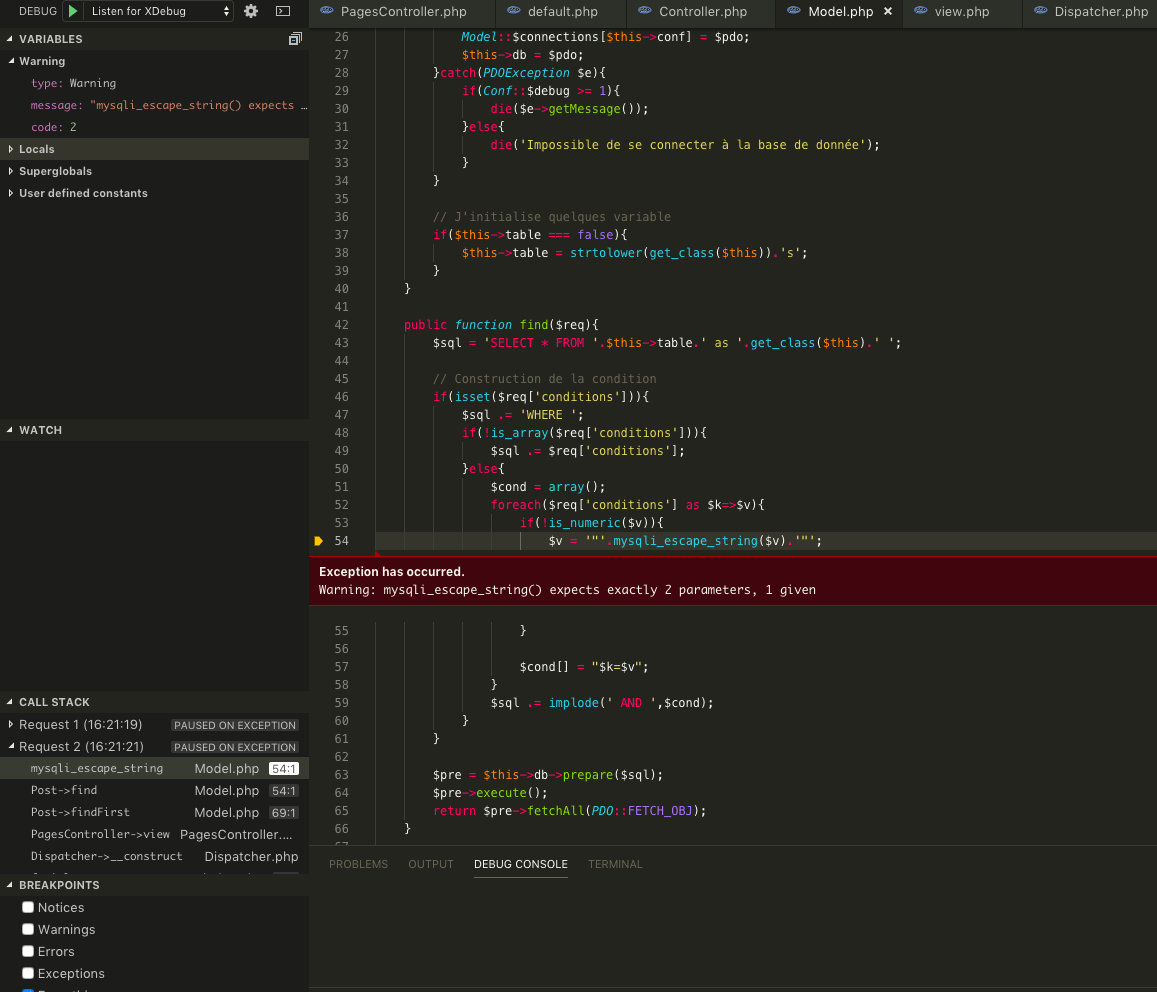The width and height of the screenshot is (1157, 992).
Task: Click the PAUSED ON EXCEPTION badge for Request 1
Action: pyautogui.click(x=235, y=726)
